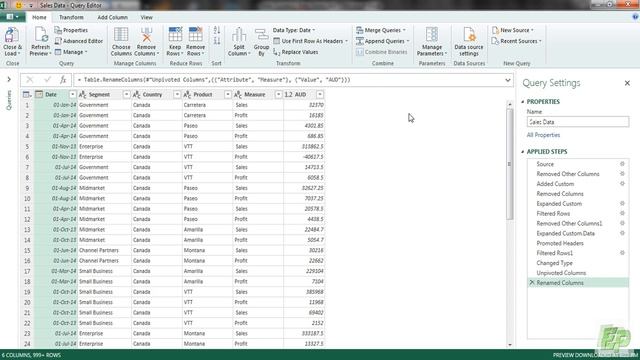This screenshot has height=360, width=640.
Task: Open the Recent Sources dropdown
Action: 517,41
